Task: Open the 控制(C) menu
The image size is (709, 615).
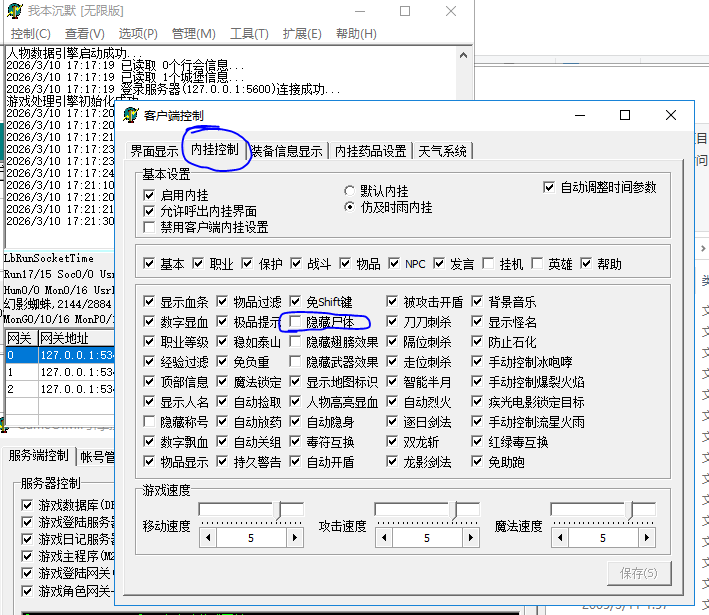Action: (x=30, y=34)
